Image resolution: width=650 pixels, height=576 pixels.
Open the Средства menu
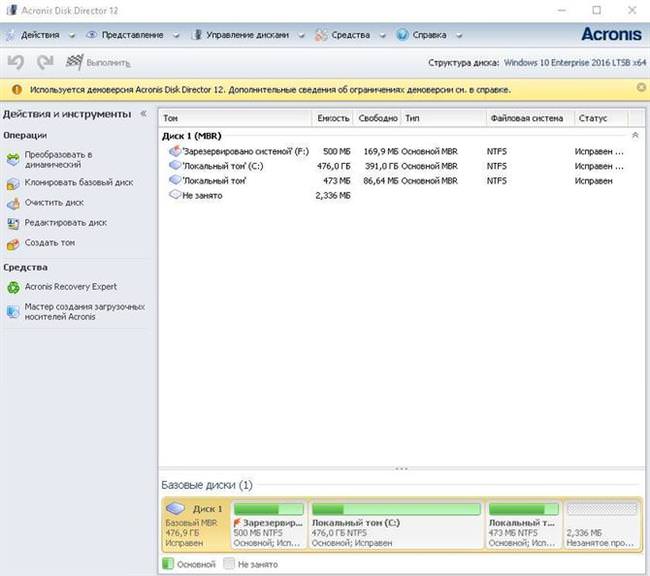(x=350, y=35)
